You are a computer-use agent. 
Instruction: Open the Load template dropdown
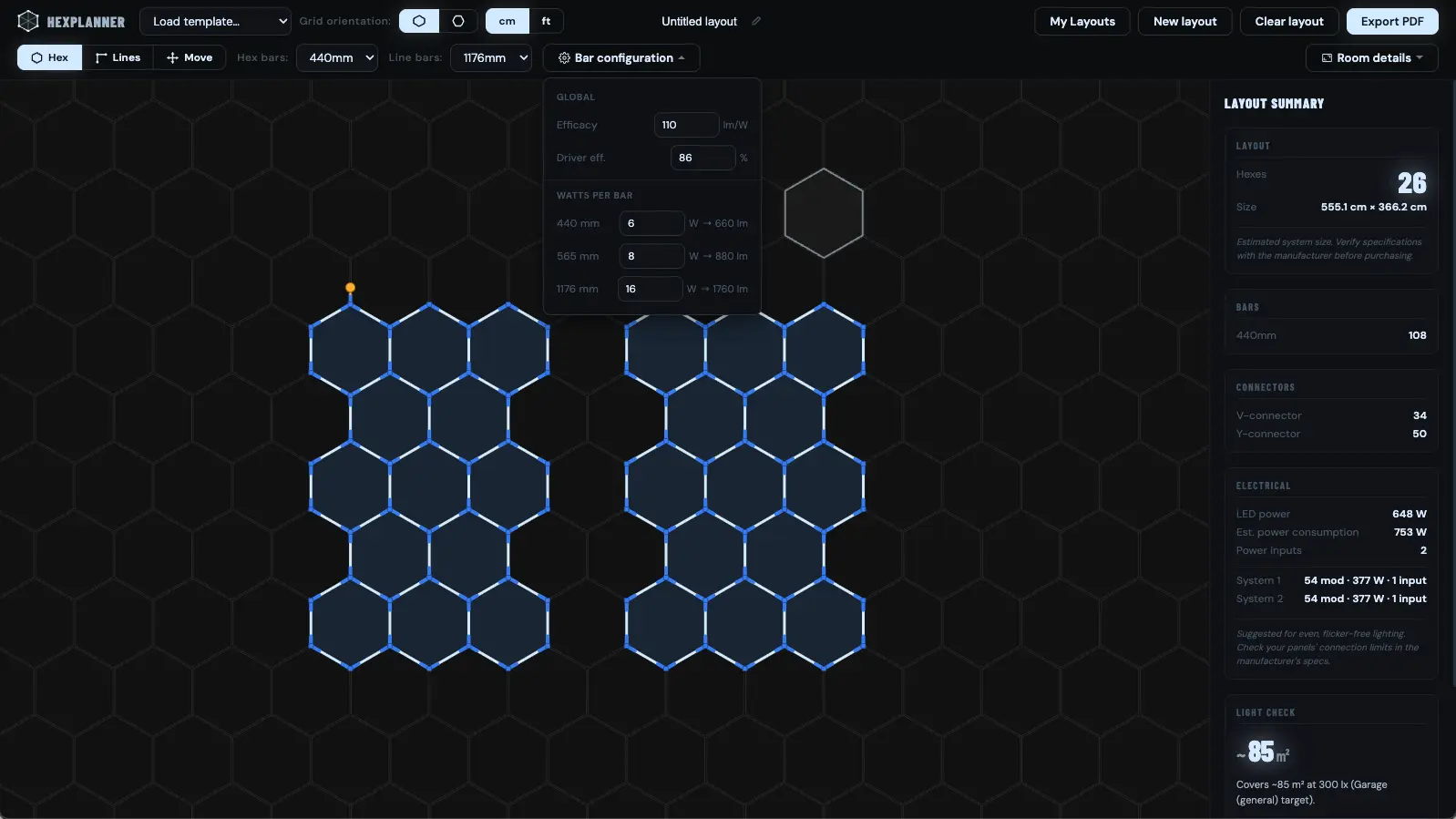tap(215, 21)
